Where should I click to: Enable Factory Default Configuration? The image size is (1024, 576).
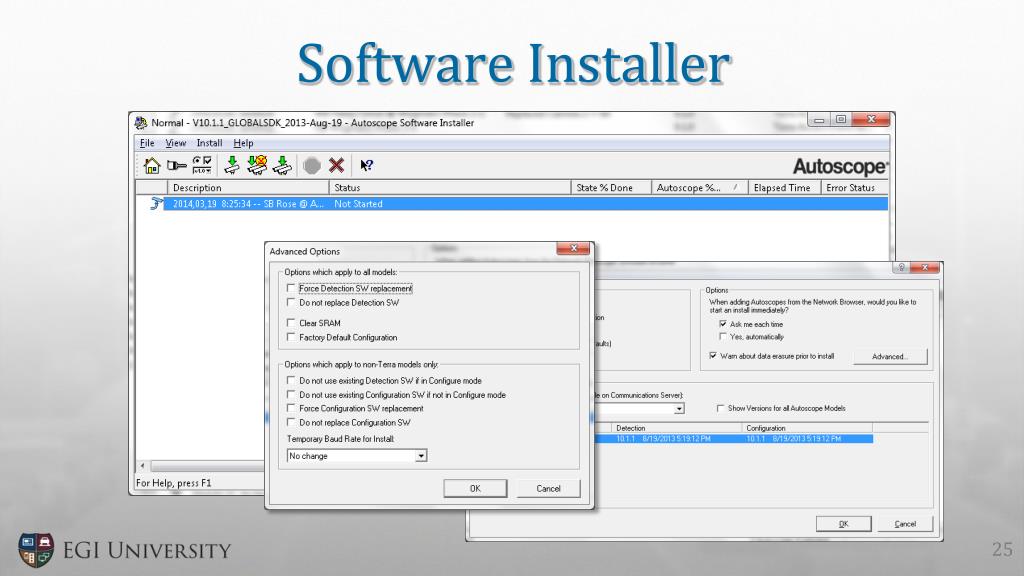tap(291, 337)
